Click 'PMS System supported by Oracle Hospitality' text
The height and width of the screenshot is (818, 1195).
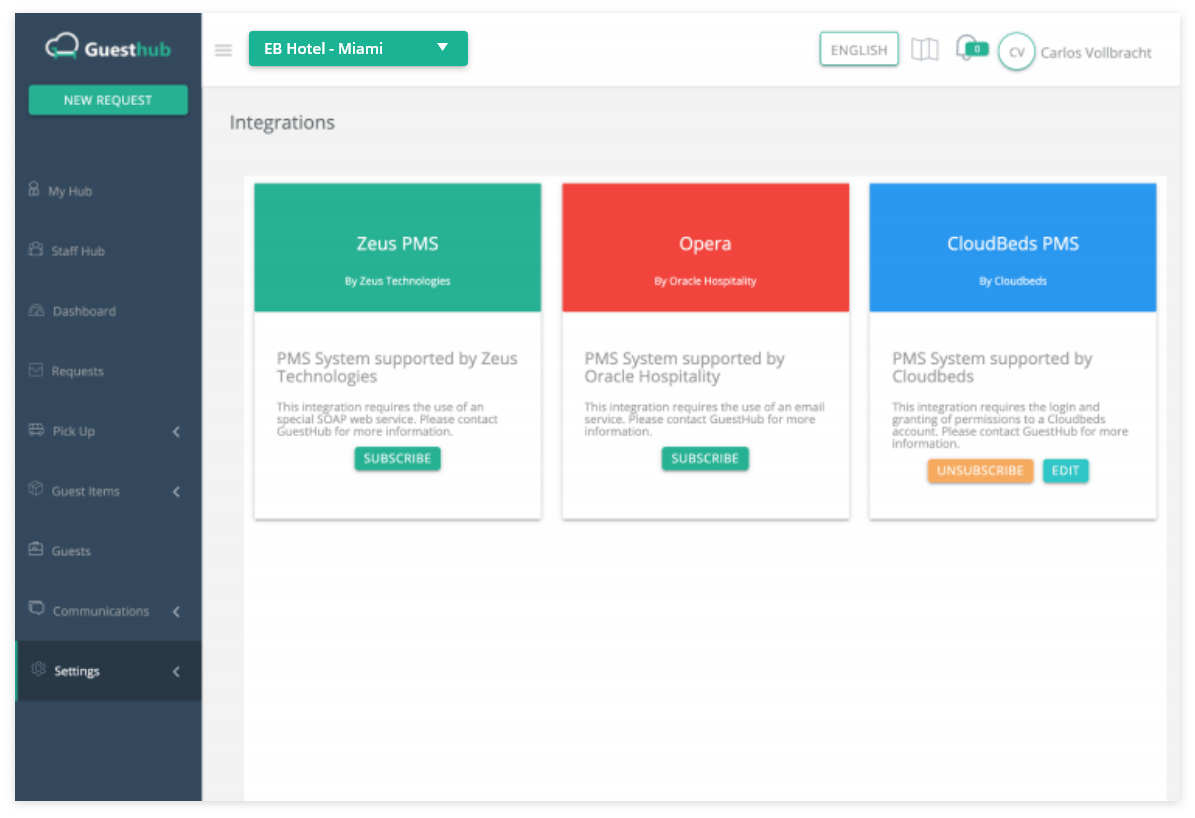pos(684,367)
